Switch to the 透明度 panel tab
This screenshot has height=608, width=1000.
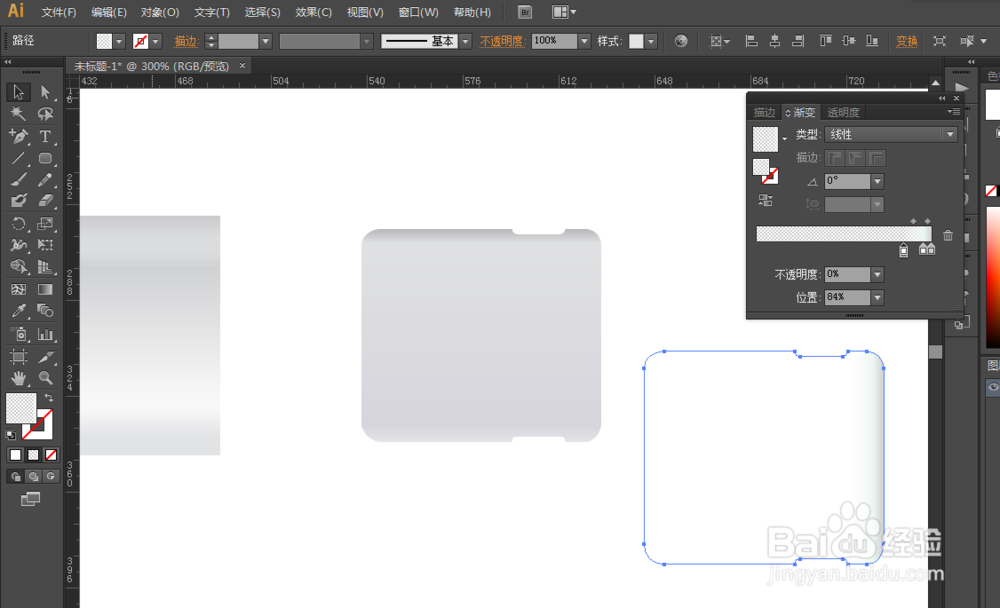[x=843, y=112]
